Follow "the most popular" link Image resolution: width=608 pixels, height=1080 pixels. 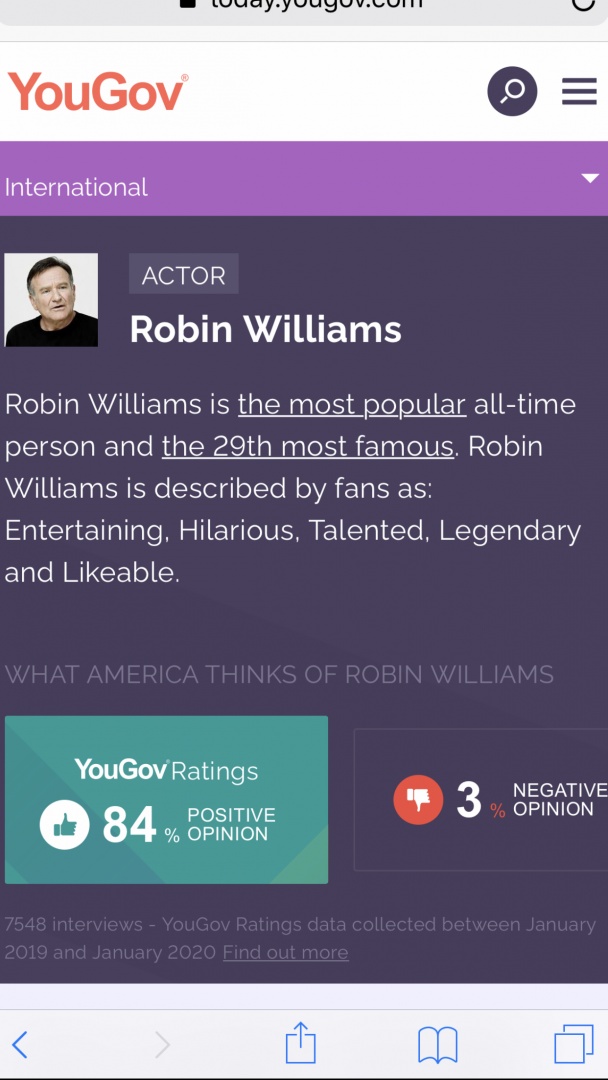352,405
